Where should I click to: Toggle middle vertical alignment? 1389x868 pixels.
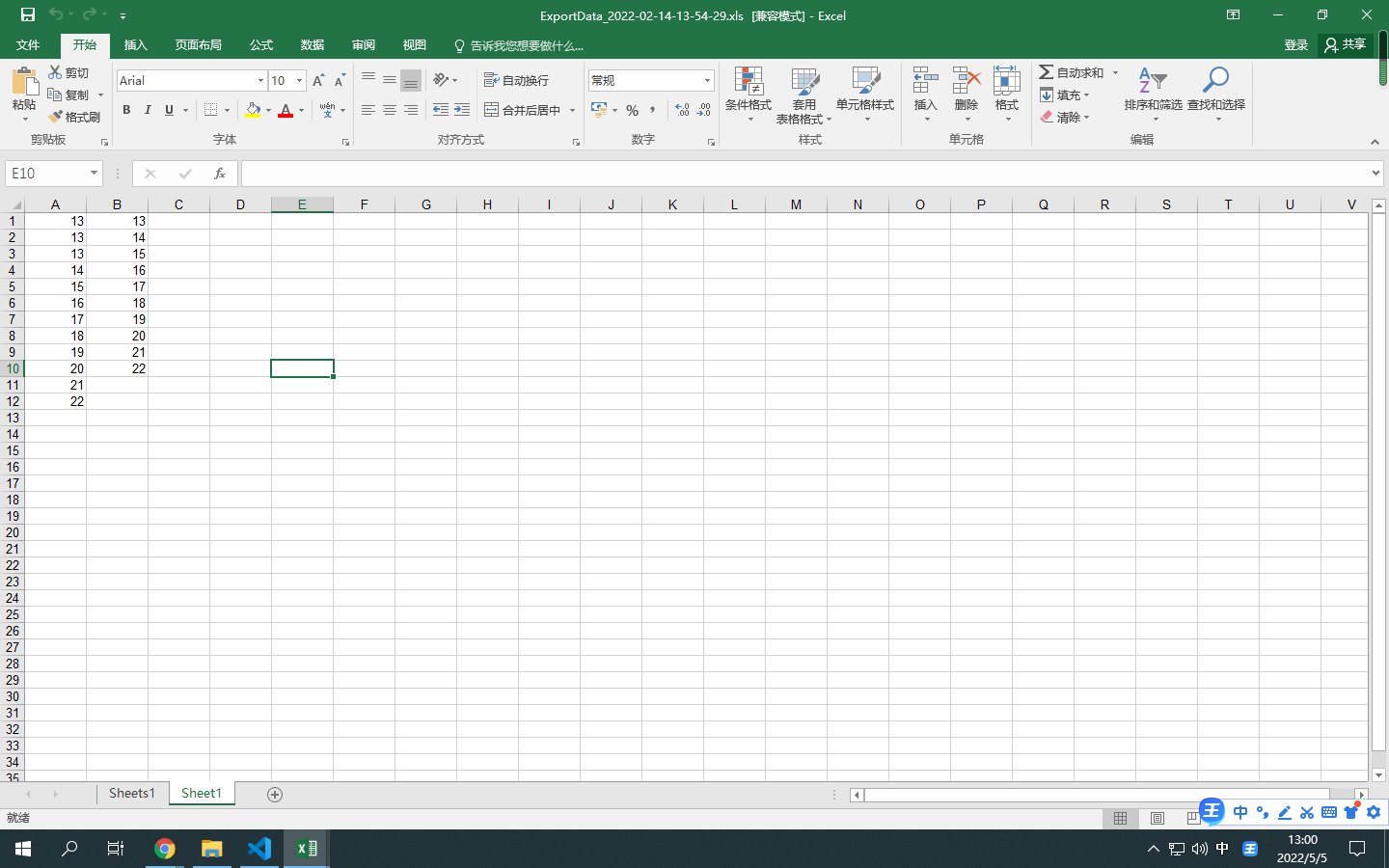(x=390, y=80)
